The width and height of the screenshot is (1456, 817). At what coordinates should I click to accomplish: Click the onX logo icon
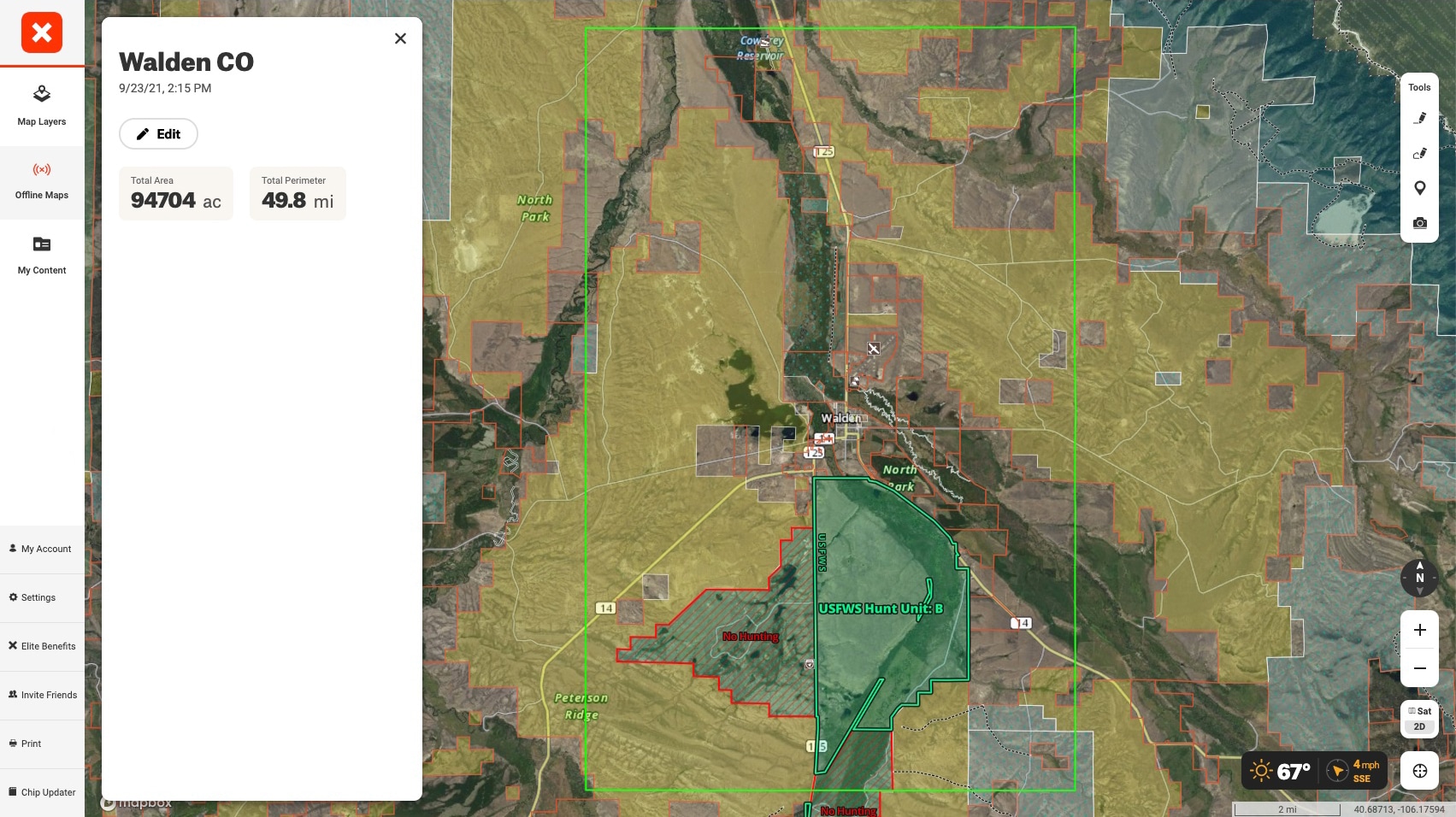click(x=42, y=32)
